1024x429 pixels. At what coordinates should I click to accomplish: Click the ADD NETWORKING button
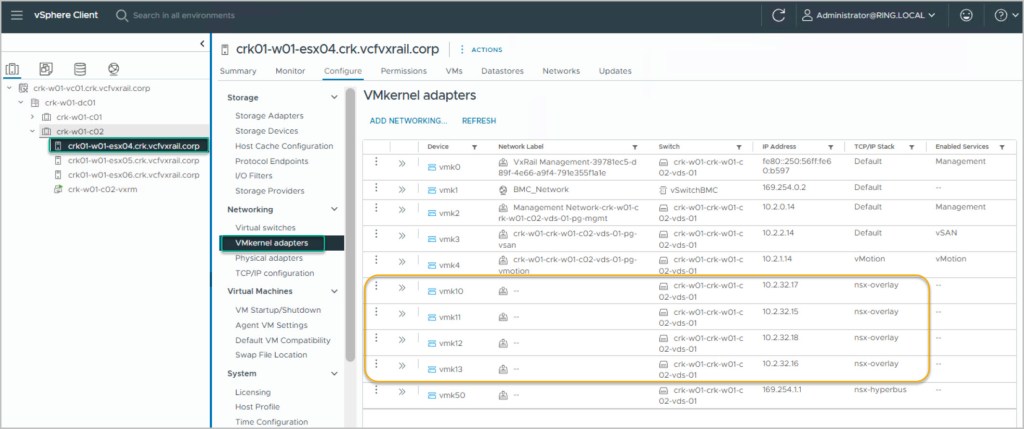[408, 120]
